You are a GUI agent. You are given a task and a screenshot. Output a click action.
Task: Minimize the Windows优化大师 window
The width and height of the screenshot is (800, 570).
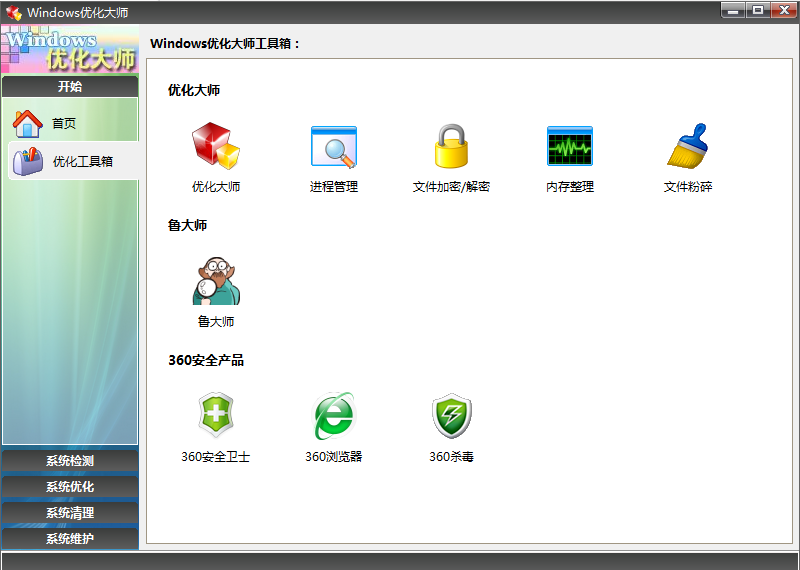[734, 10]
